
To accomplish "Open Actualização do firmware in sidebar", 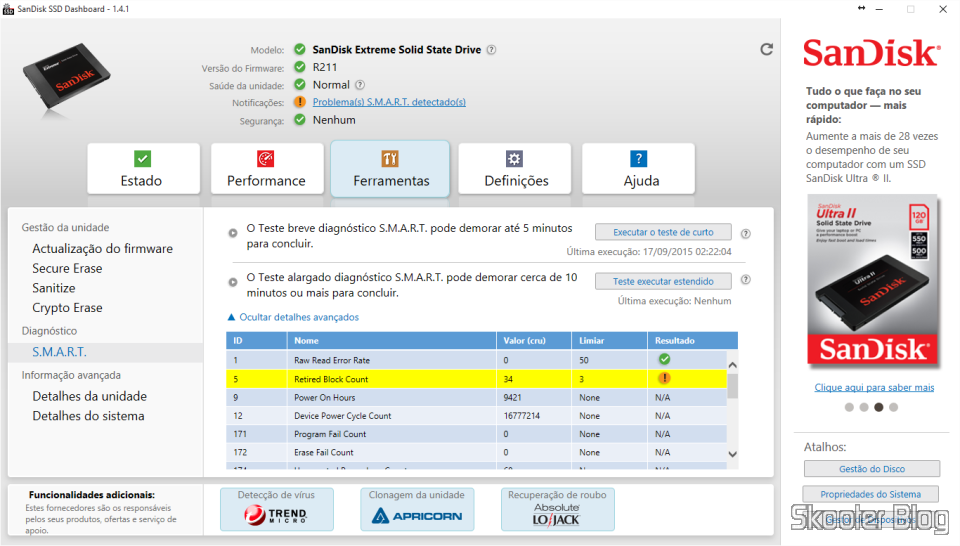I will (x=102, y=249).
